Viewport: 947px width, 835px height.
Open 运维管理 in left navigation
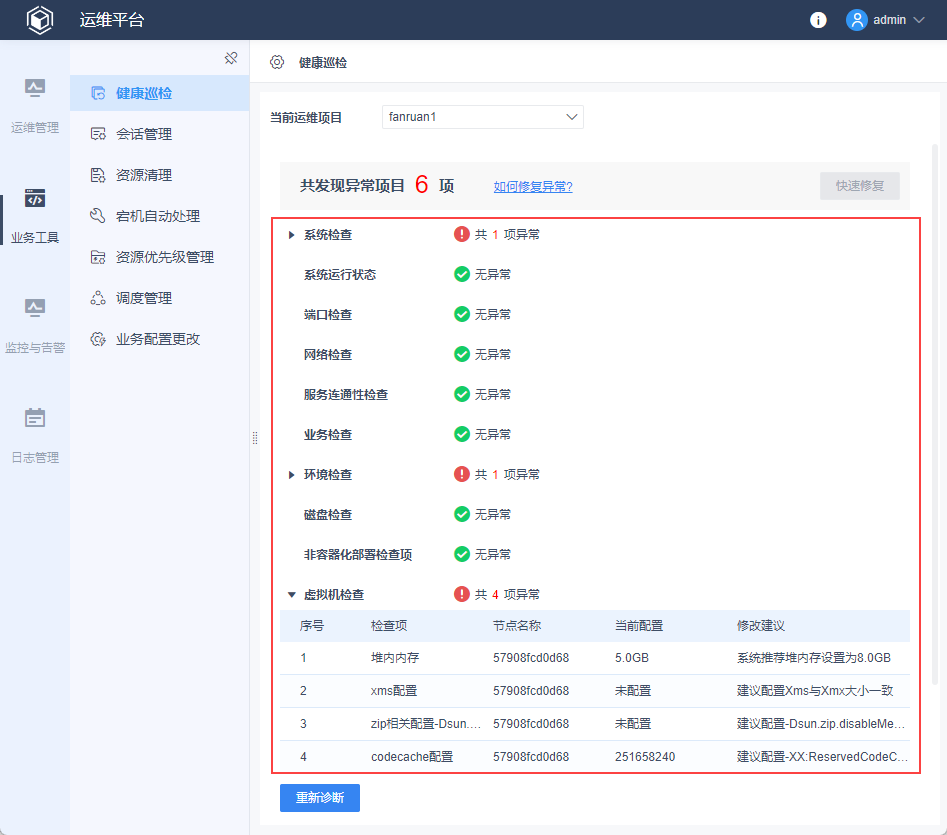pyautogui.click(x=35, y=105)
